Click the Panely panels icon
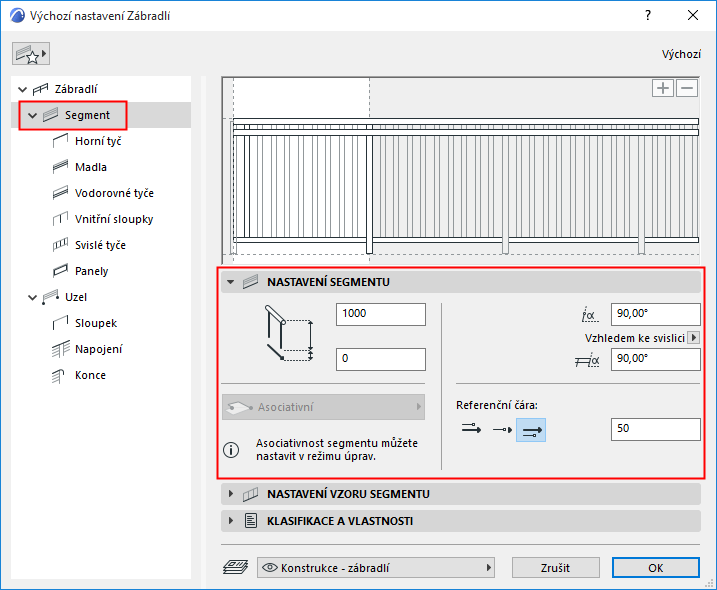 point(60,271)
